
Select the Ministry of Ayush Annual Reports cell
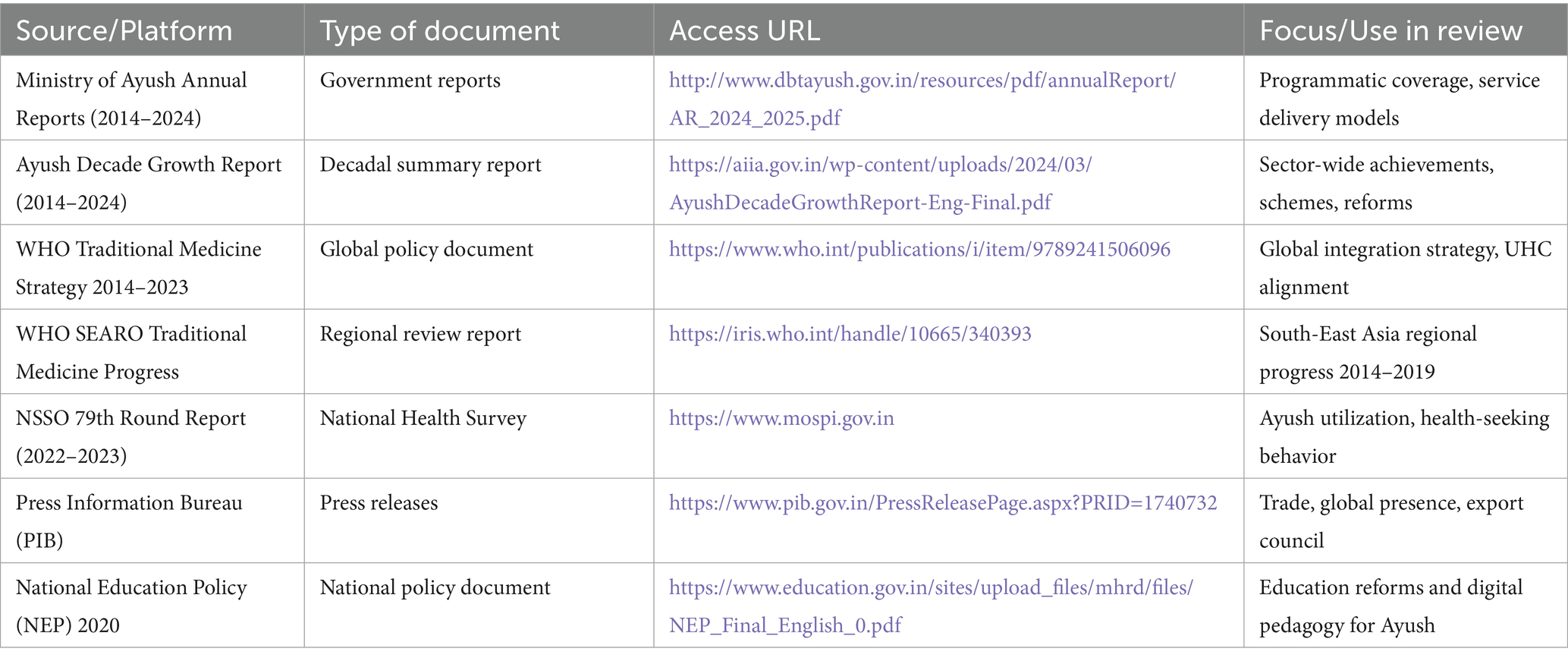point(131,99)
